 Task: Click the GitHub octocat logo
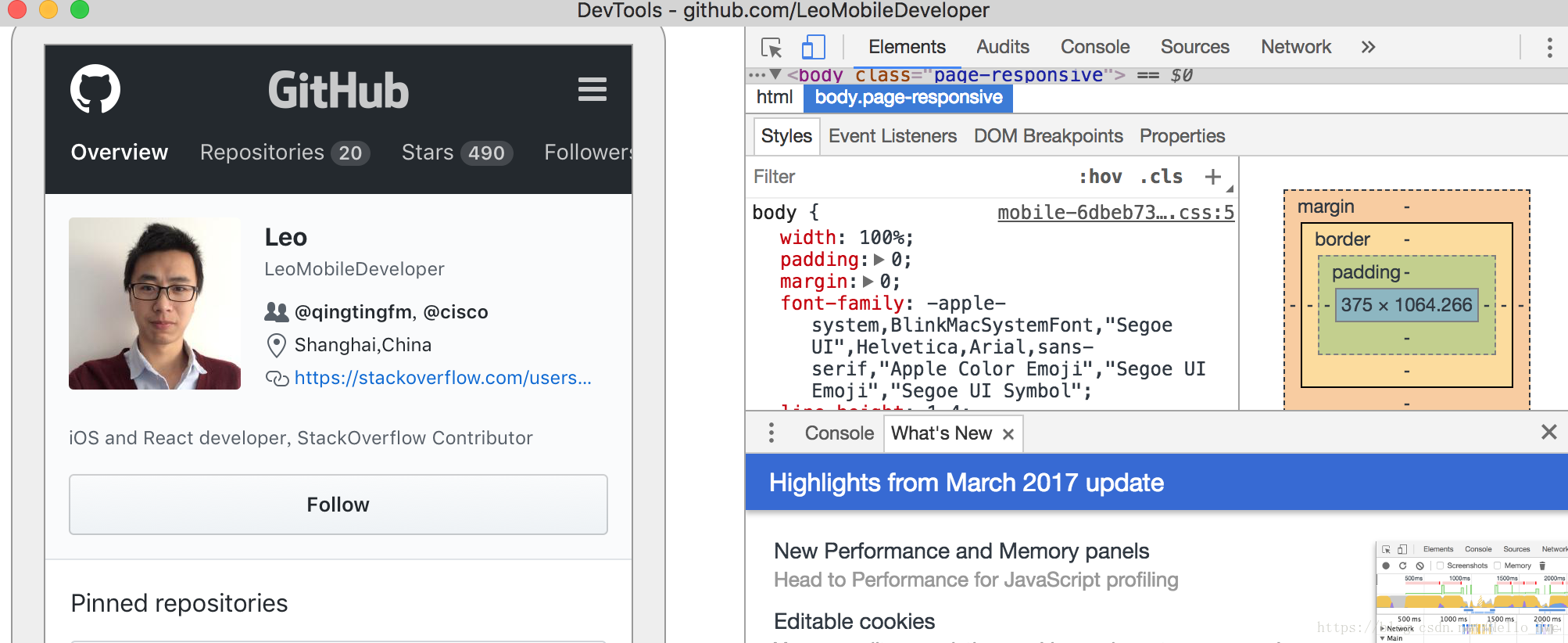[x=95, y=89]
